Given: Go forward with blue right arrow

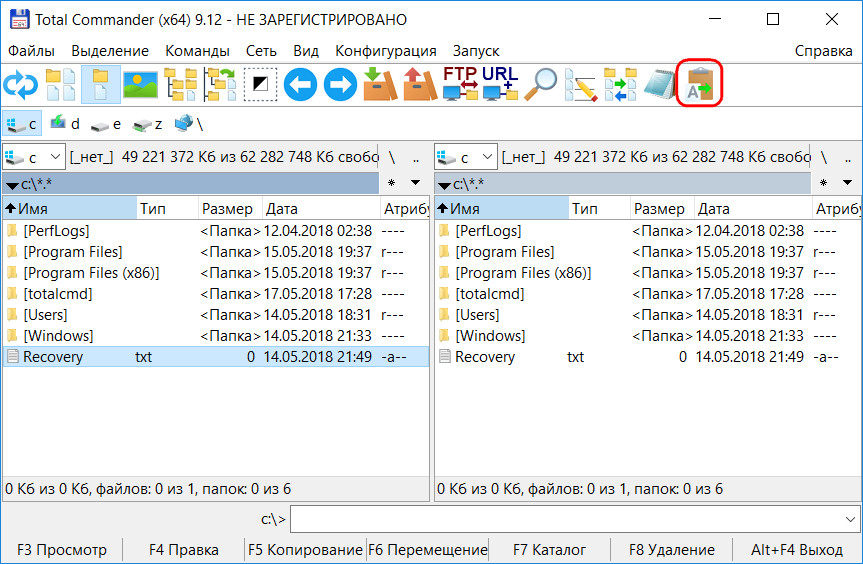Looking at the screenshot, I should point(340,85).
